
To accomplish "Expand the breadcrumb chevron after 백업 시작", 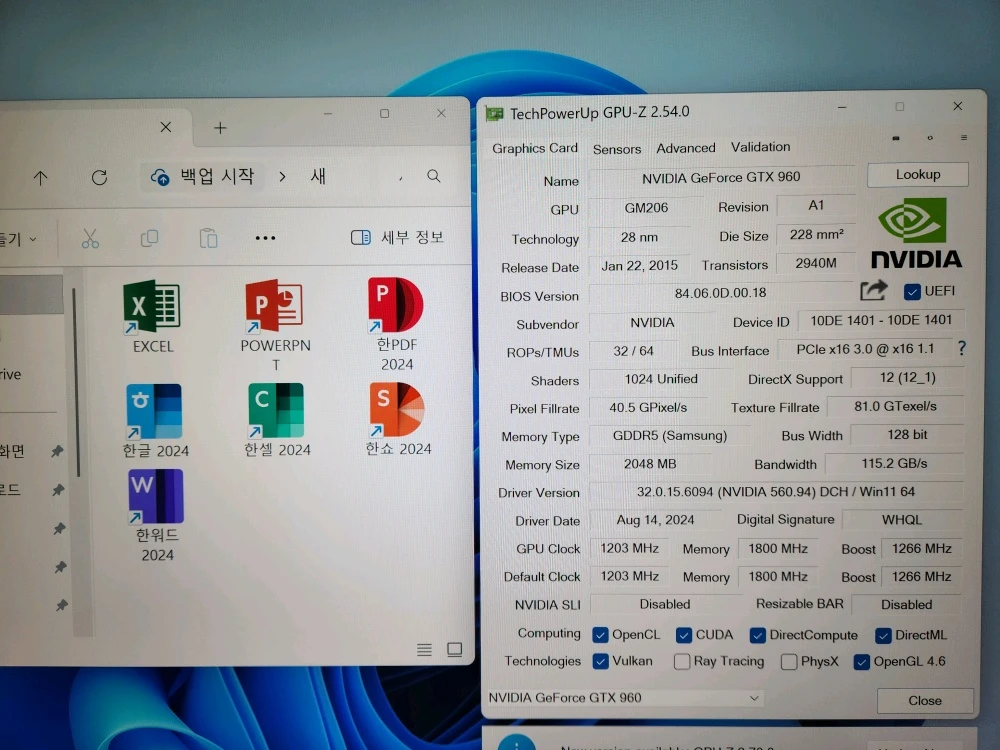I will coord(283,176).
